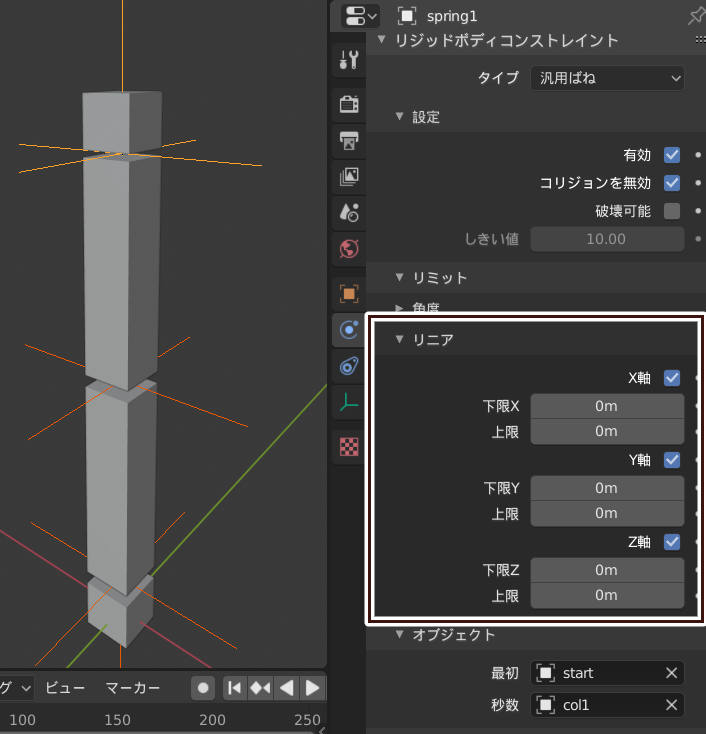Open the timeline ビュー menu

65,688
